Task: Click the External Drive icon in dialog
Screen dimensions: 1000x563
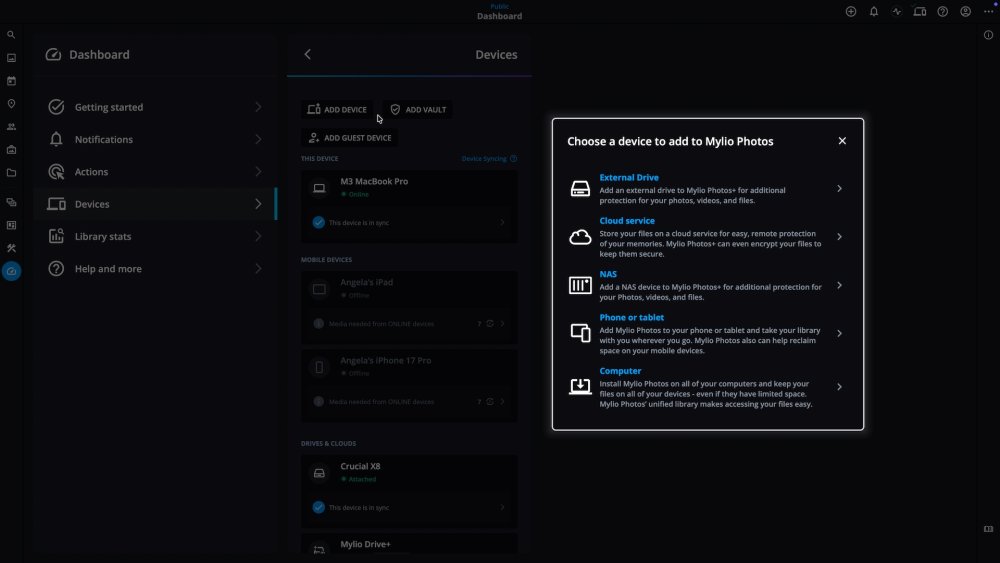Action: 580,189
